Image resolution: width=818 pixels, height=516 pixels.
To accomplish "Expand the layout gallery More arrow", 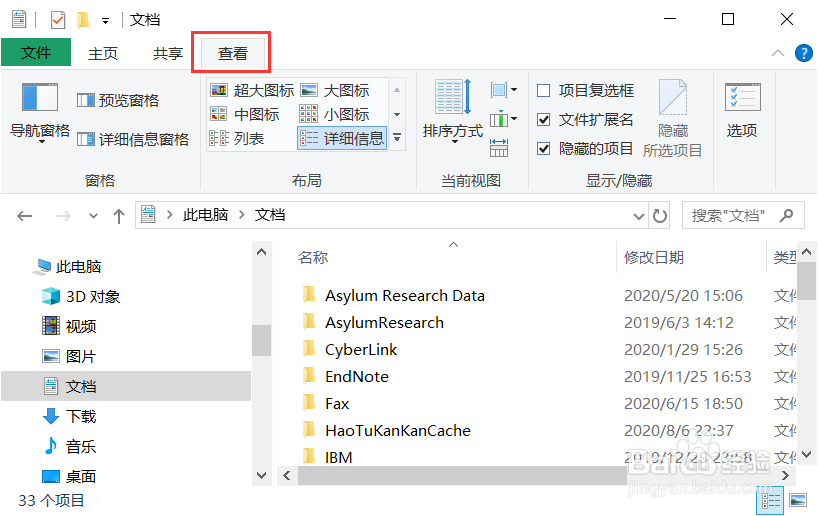I will (x=397, y=138).
